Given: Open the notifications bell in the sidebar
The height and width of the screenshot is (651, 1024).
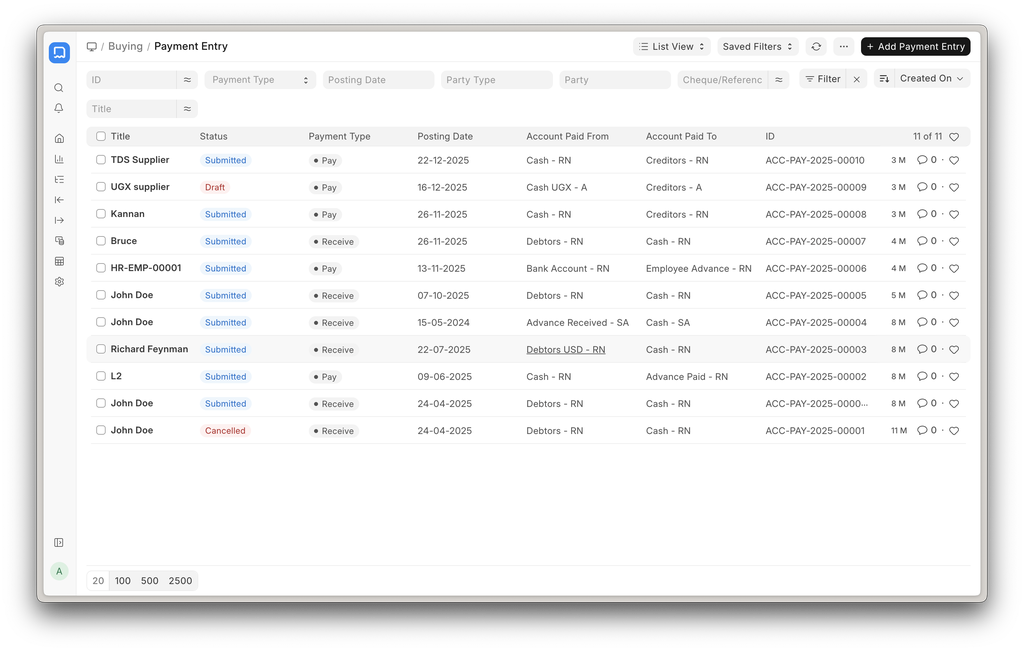Looking at the screenshot, I should tap(59, 108).
